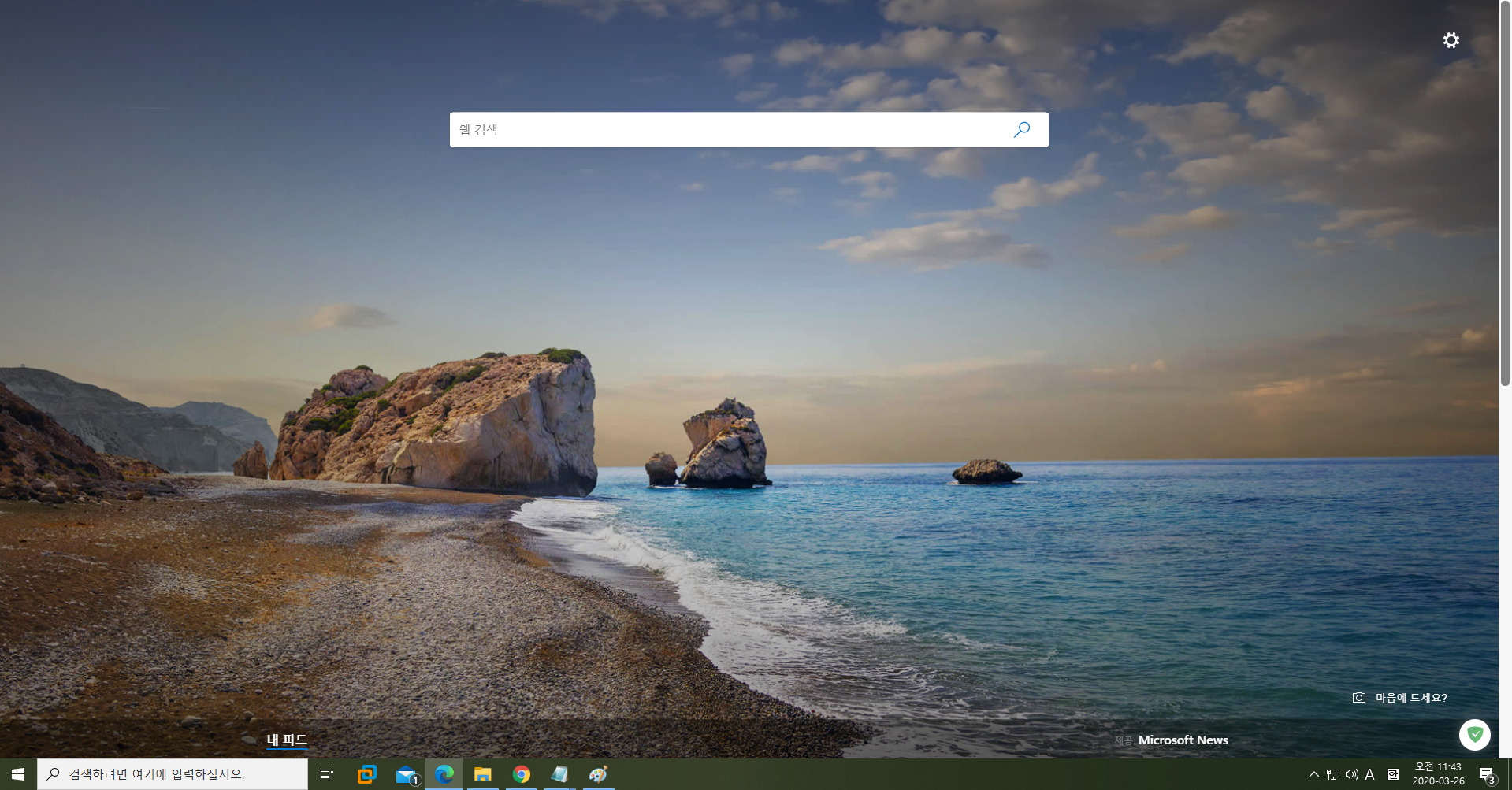Viewport: 1512px width, 790px height.
Task: Toggle IME English mode A indicator
Action: coord(1370,774)
